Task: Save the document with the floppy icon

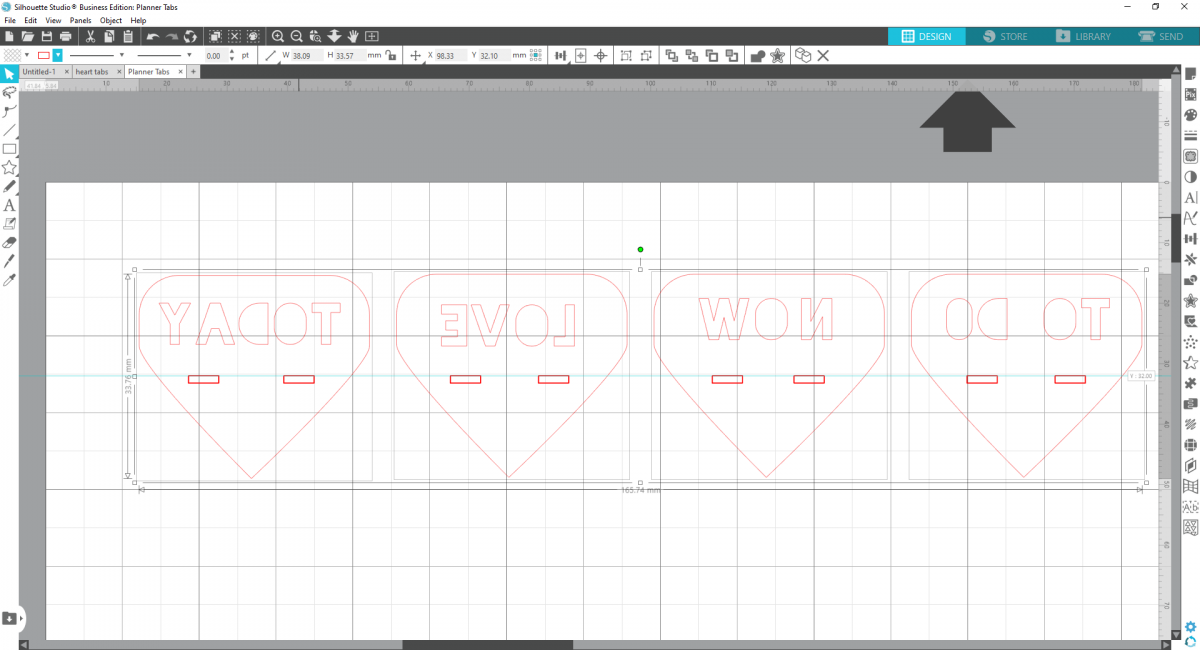Action: click(x=46, y=36)
